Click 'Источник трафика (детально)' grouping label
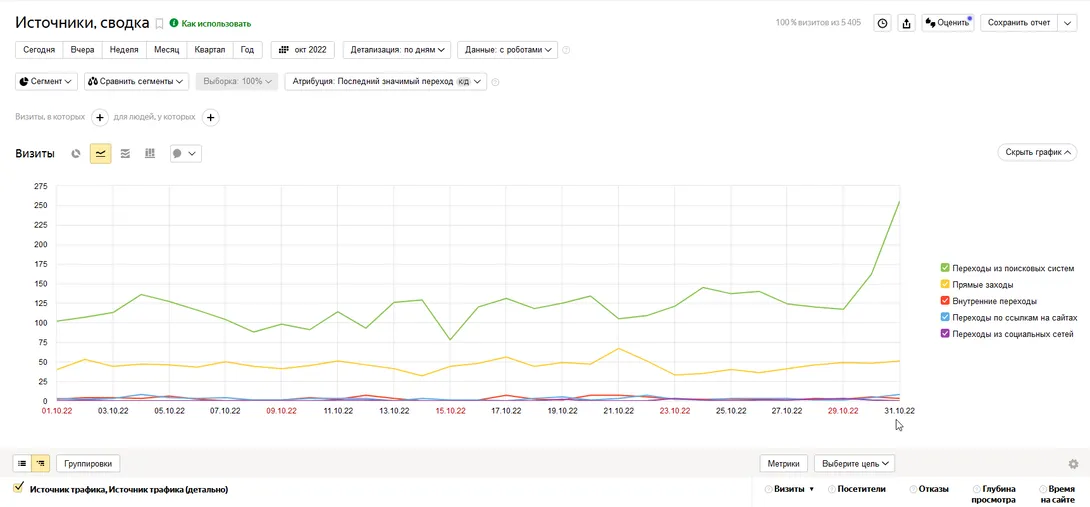Screen dimensions: 1090x507 pos(166,490)
